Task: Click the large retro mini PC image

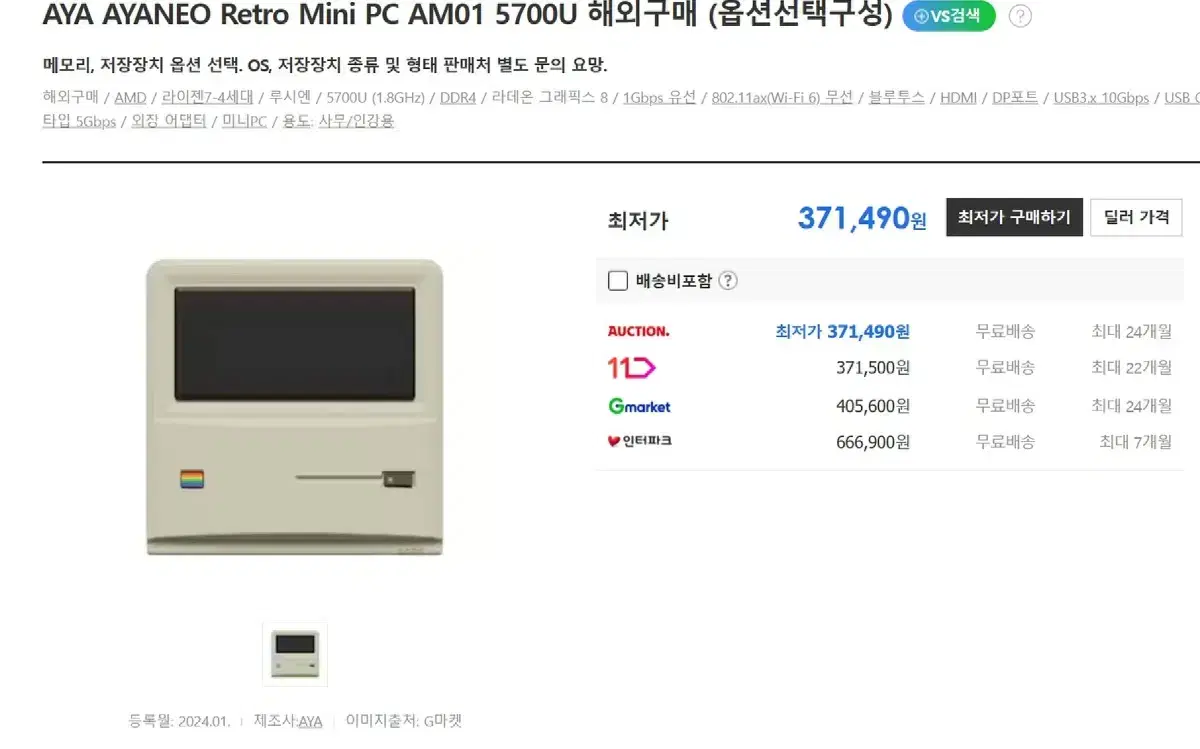Action: (295, 408)
